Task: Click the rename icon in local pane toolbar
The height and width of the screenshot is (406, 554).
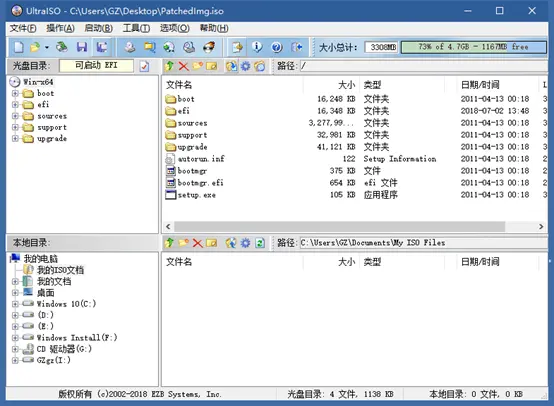Action: pos(212,243)
